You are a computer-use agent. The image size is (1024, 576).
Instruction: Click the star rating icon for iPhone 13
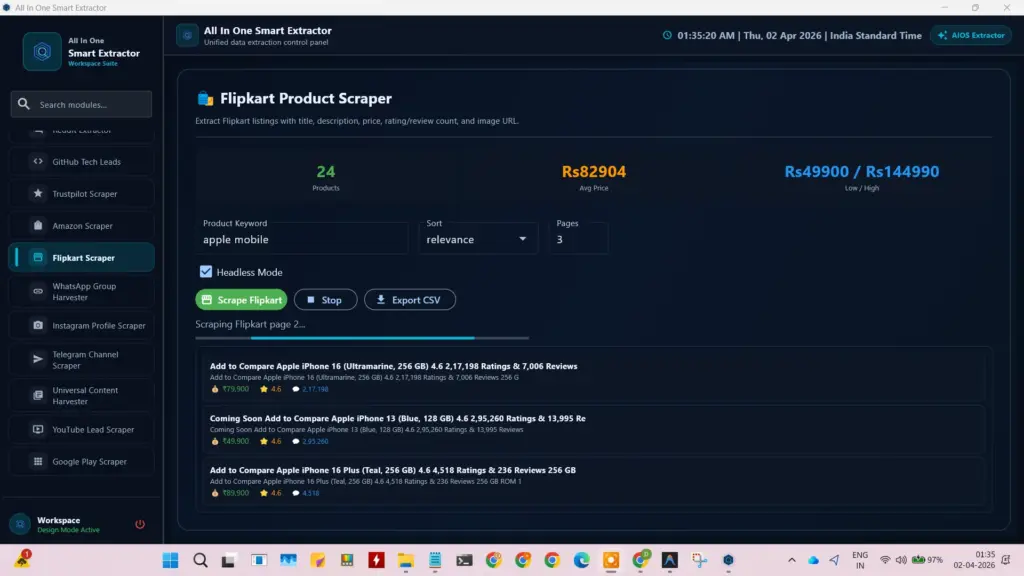264,441
